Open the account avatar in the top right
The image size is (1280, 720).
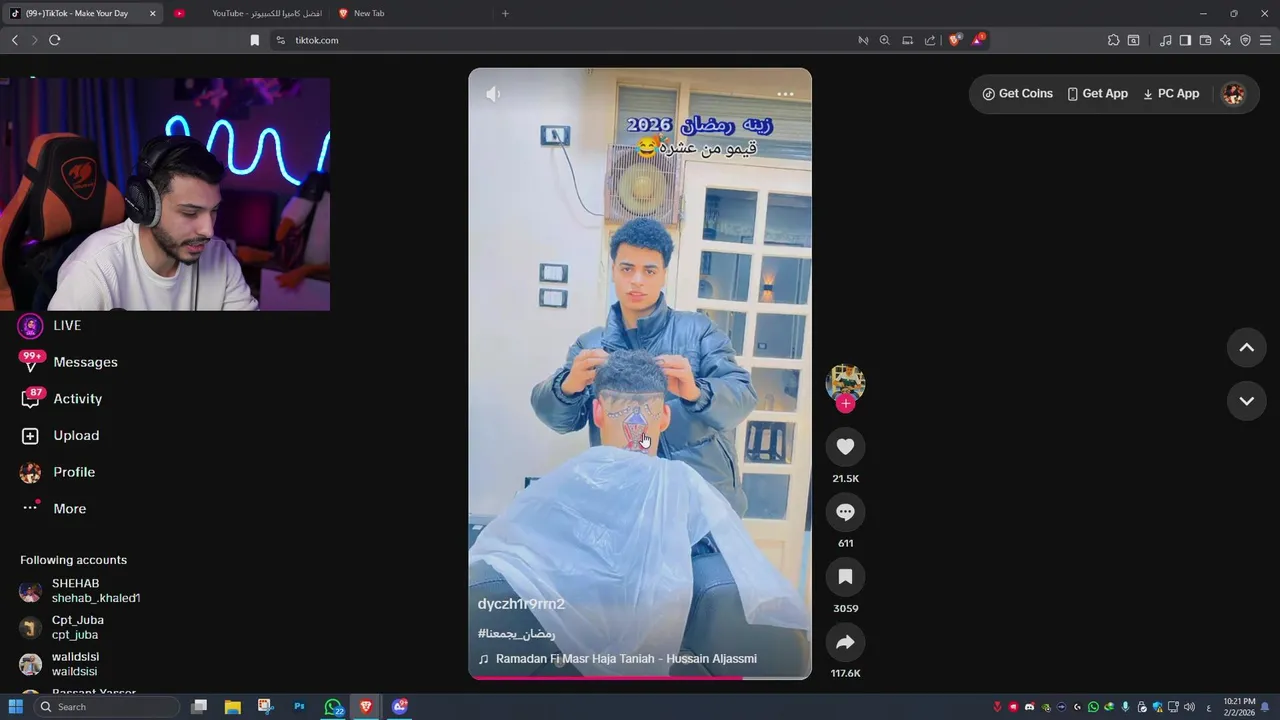click(1234, 94)
